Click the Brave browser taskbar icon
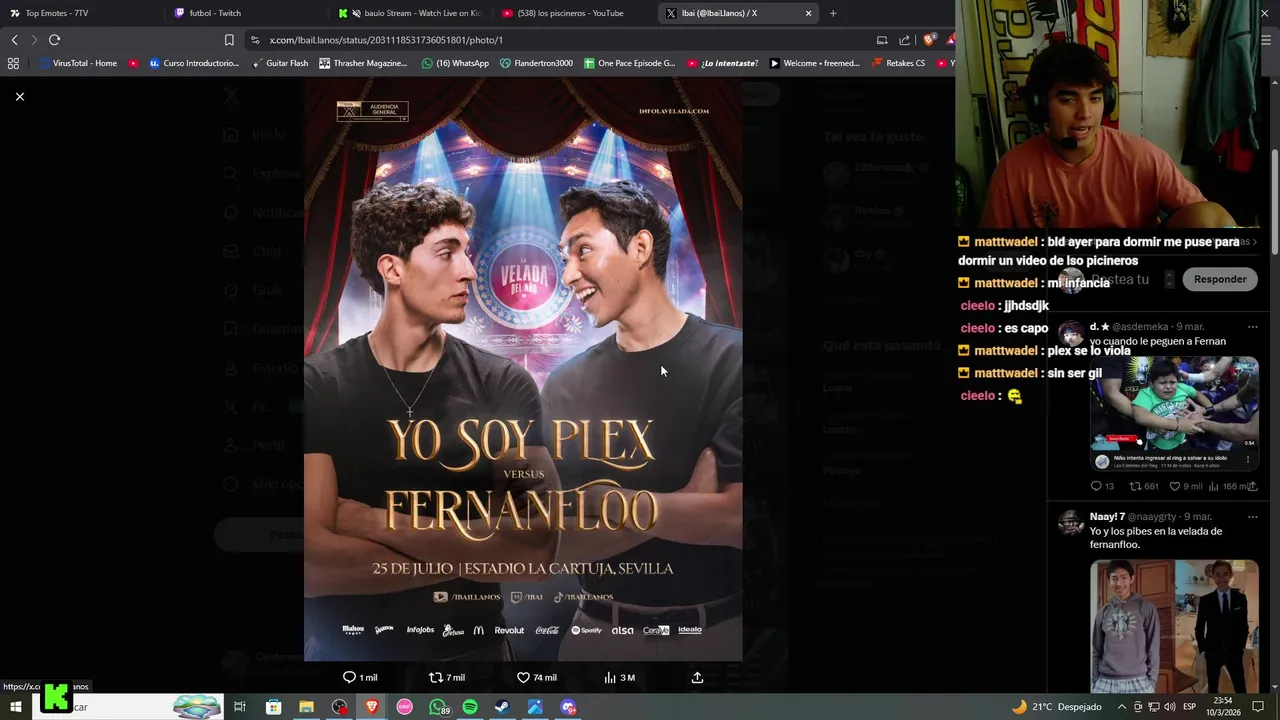The image size is (1280, 720). pos(372,707)
